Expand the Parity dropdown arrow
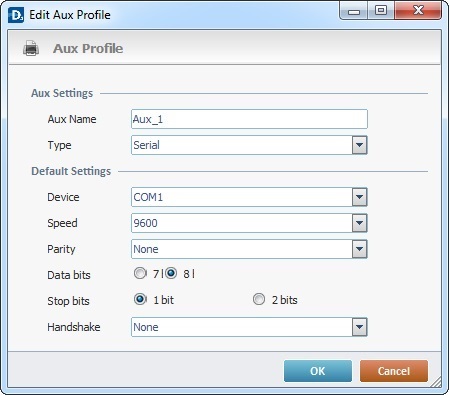The height and width of the screenshot is (395, 449). click(359, 249)
